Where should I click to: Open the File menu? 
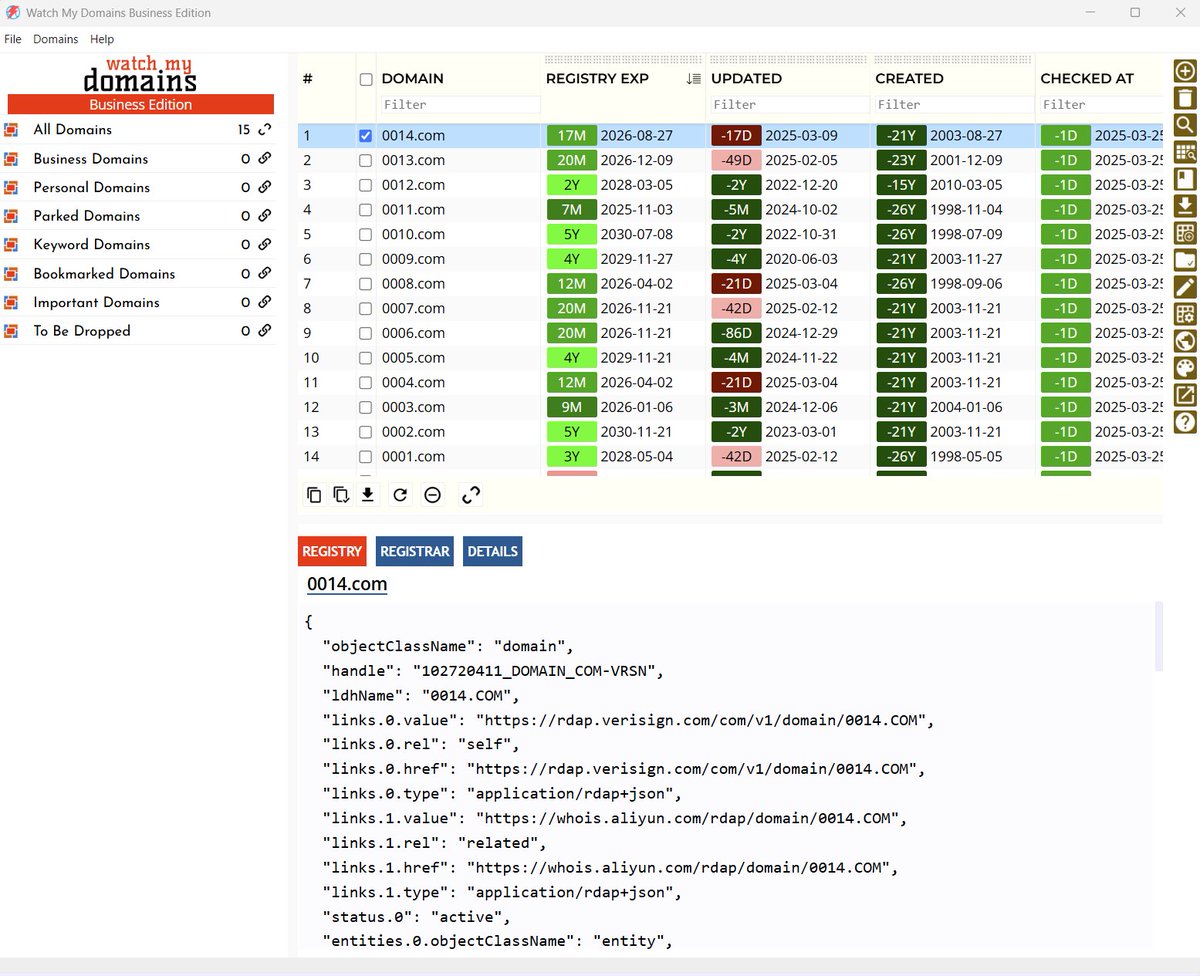(x=13, y=39)
